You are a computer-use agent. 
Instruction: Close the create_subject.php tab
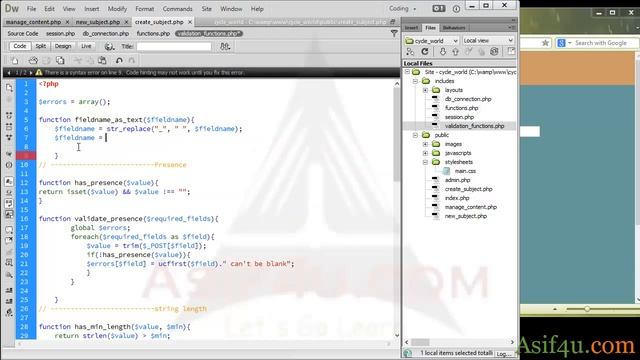click(x=190, y=22)
